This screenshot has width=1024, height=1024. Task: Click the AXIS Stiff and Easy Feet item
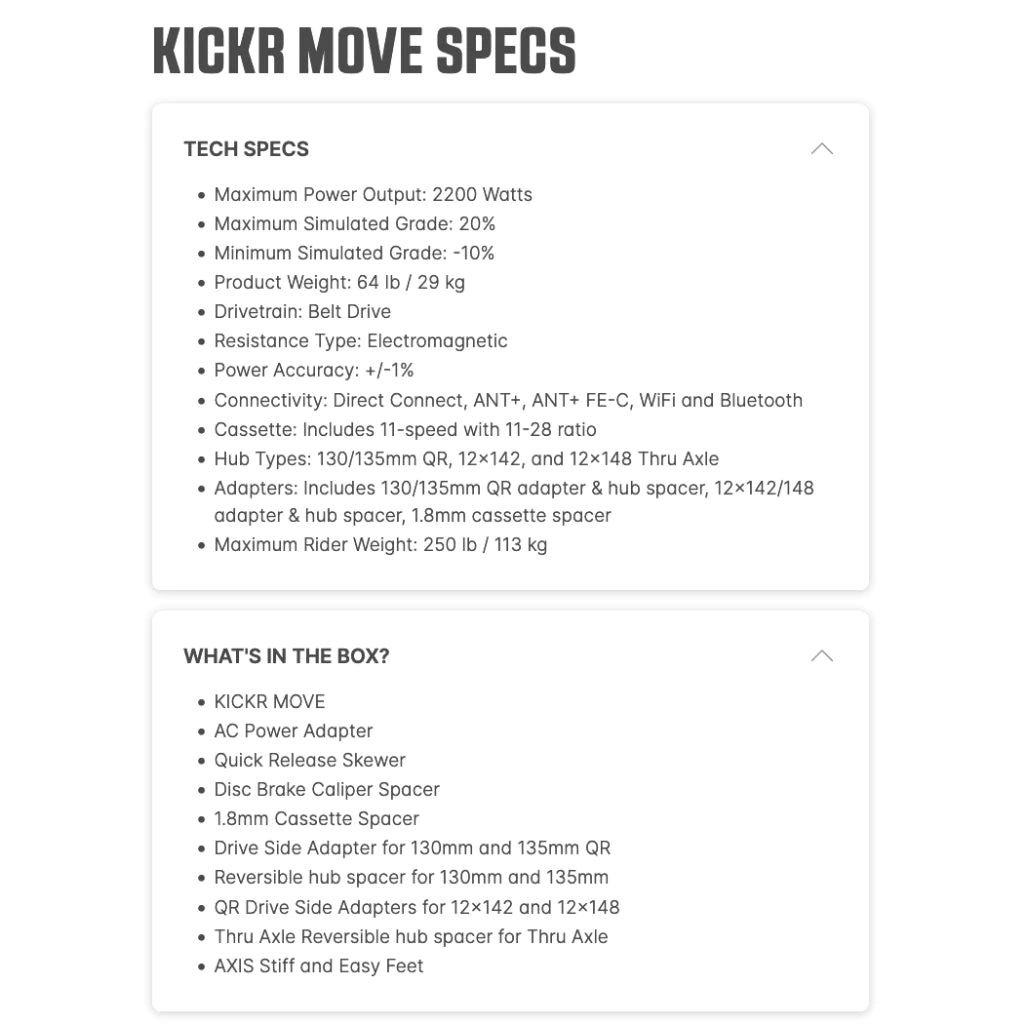tap(318, 966)
